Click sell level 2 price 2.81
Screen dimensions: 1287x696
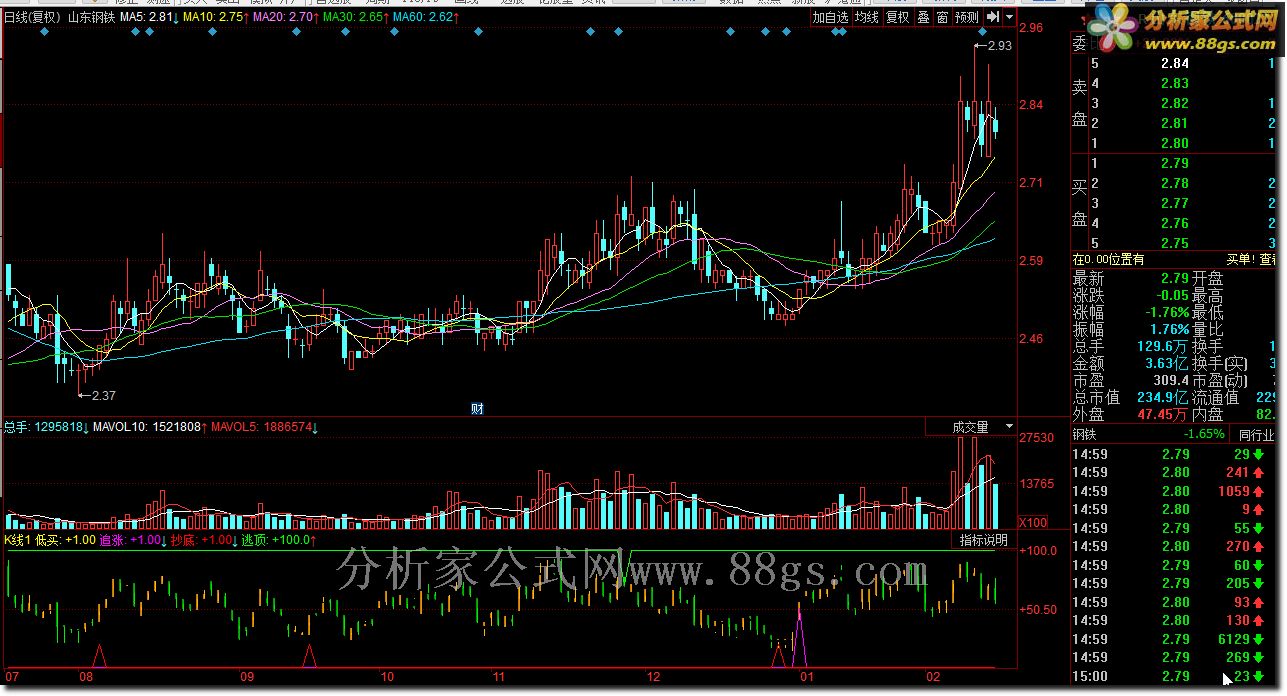tap(1175, 124)
